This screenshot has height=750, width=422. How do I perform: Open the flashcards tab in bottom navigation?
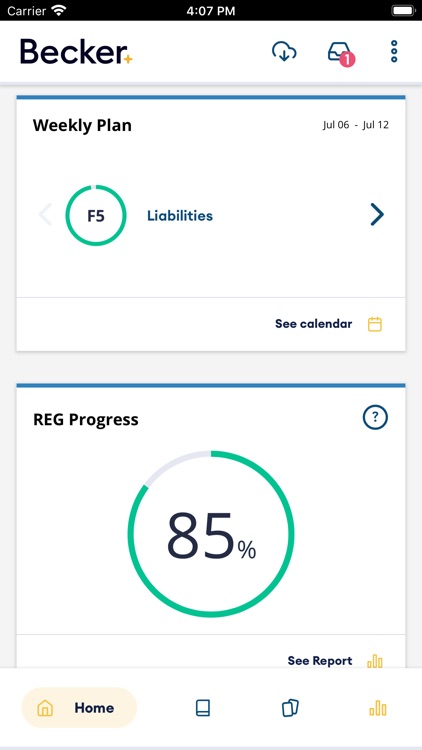pyautogui.click(x=290, y=708)
